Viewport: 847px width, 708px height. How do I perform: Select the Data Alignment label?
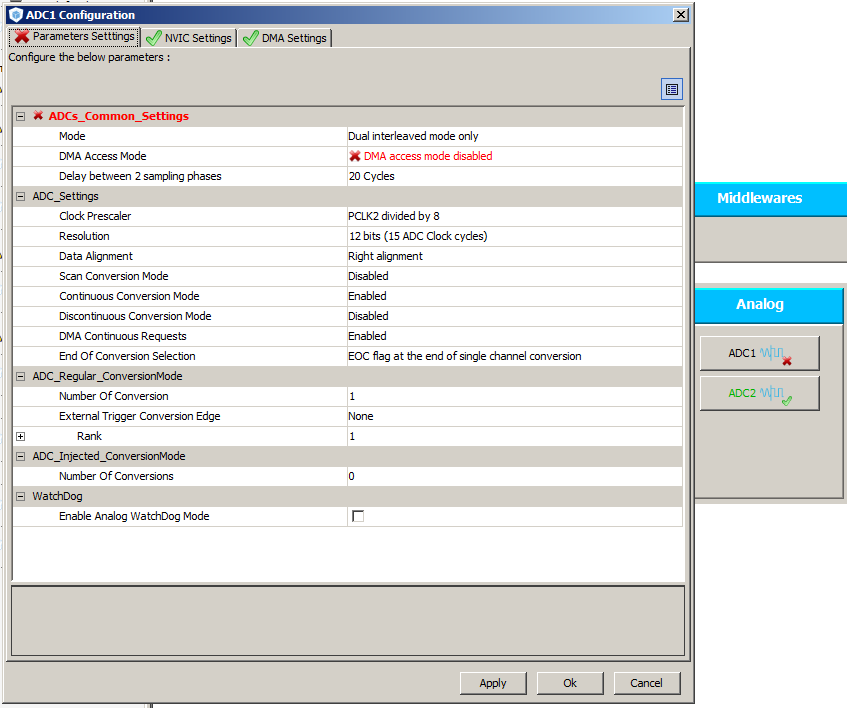tap(96, 256)
